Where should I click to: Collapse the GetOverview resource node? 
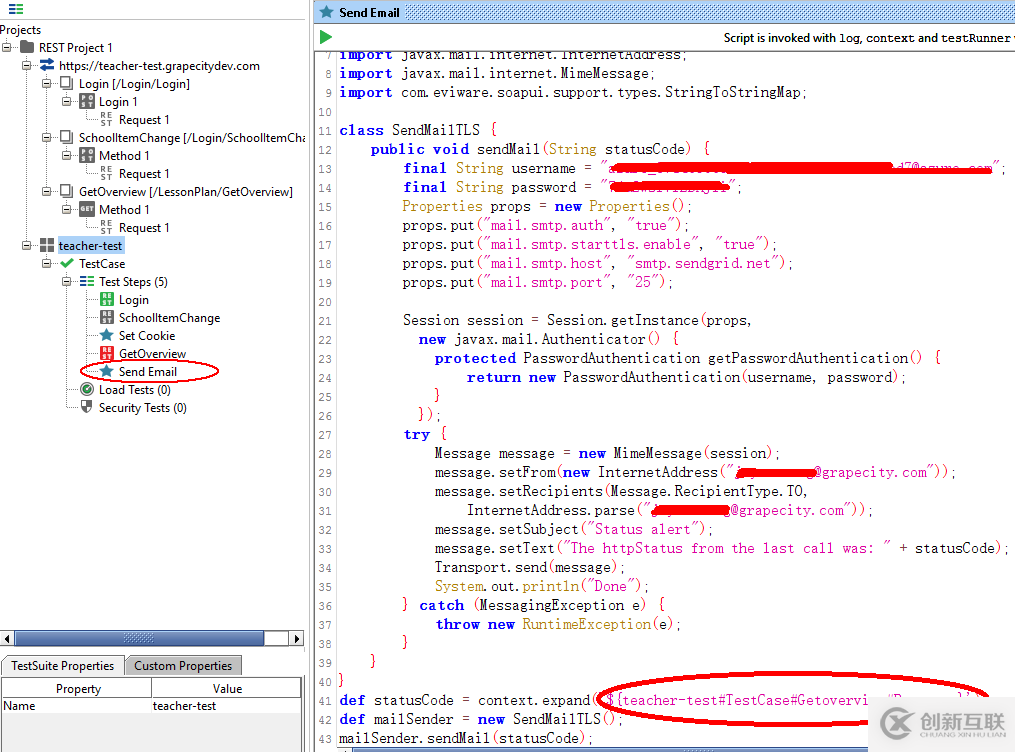click(47, 192)
